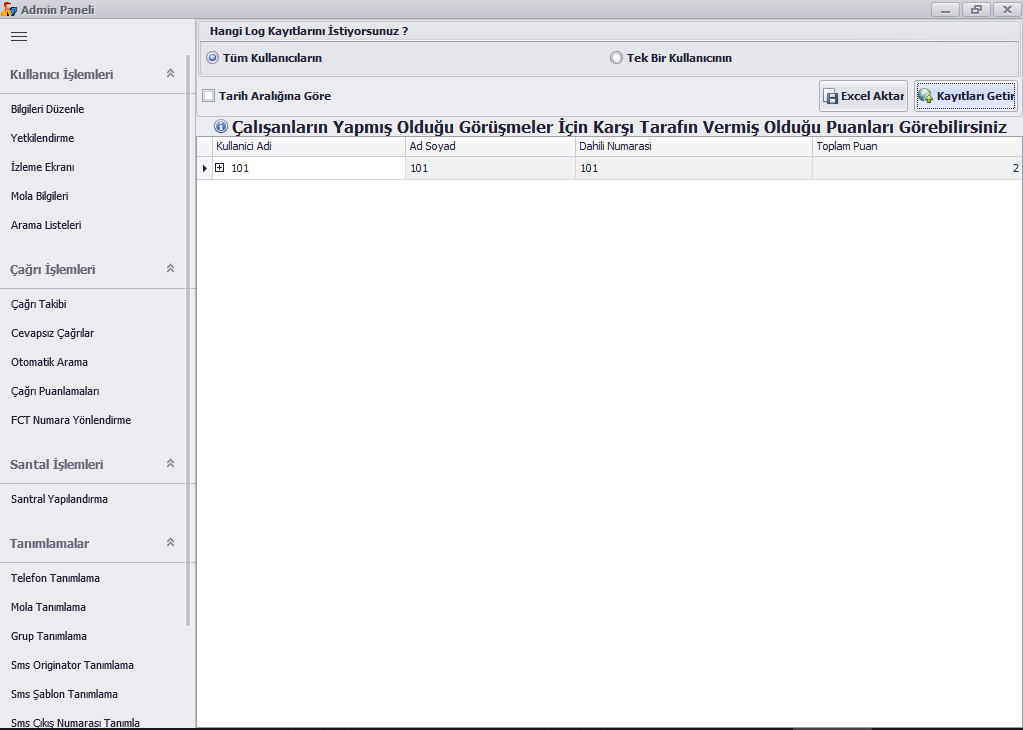1023x730 pixels.
Task: Click the Admin Paneli title bar icon
Action: (8, 10)
